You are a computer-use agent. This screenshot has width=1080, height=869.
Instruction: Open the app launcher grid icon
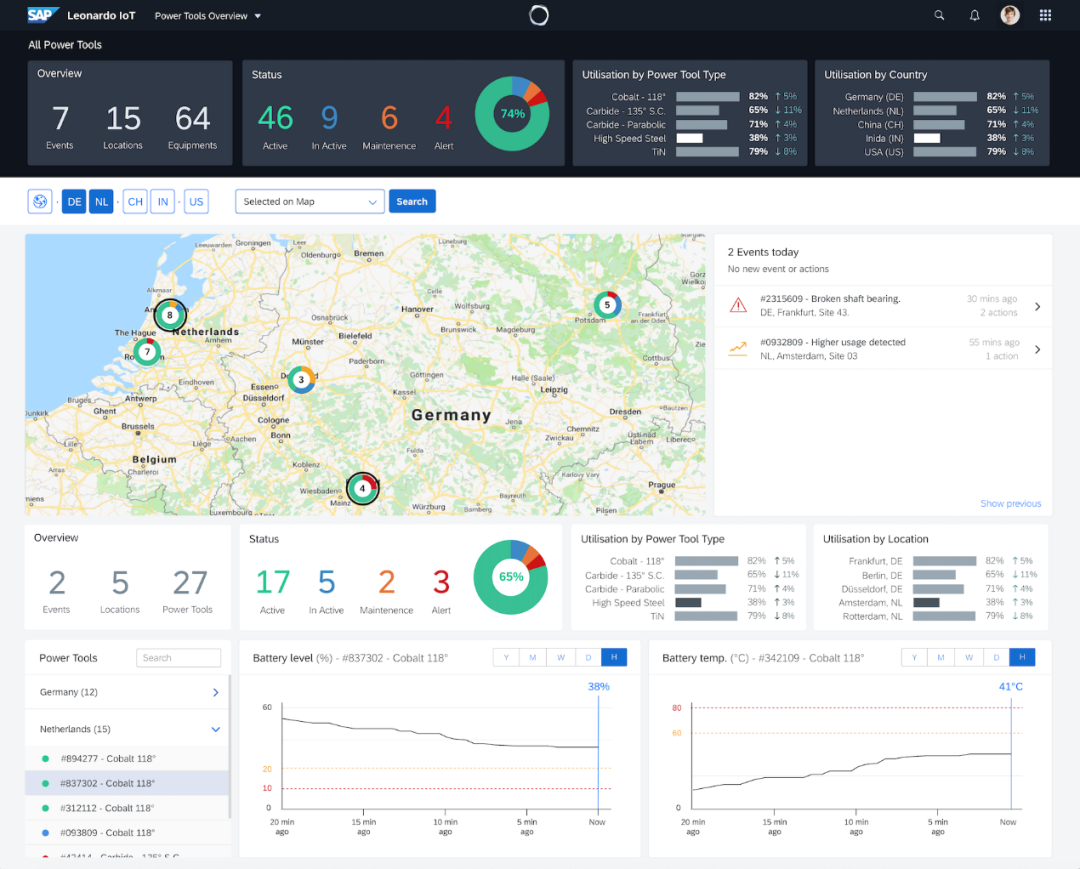(x=1045, y=15)
